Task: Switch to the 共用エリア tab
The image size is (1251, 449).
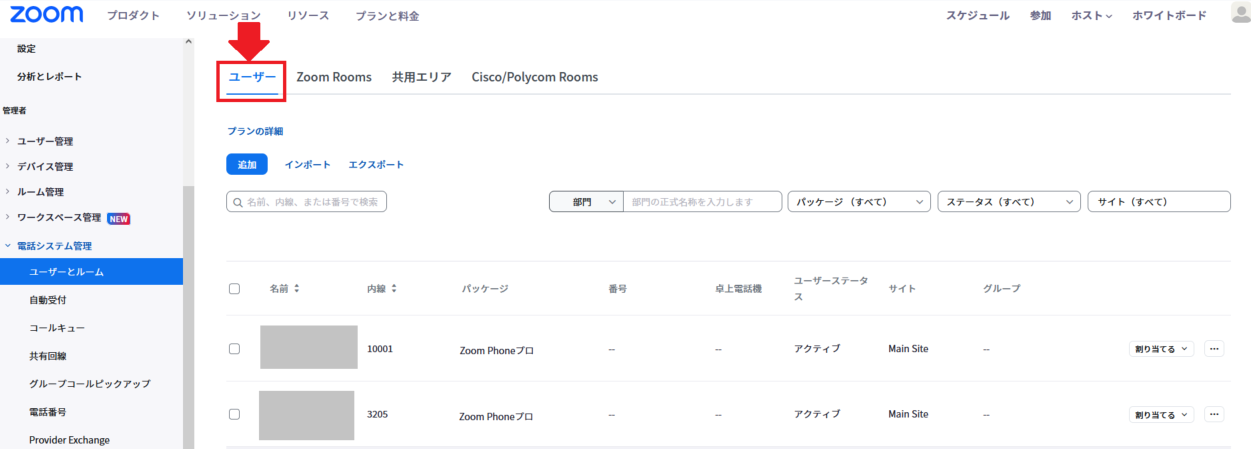Action: (422, 77)
